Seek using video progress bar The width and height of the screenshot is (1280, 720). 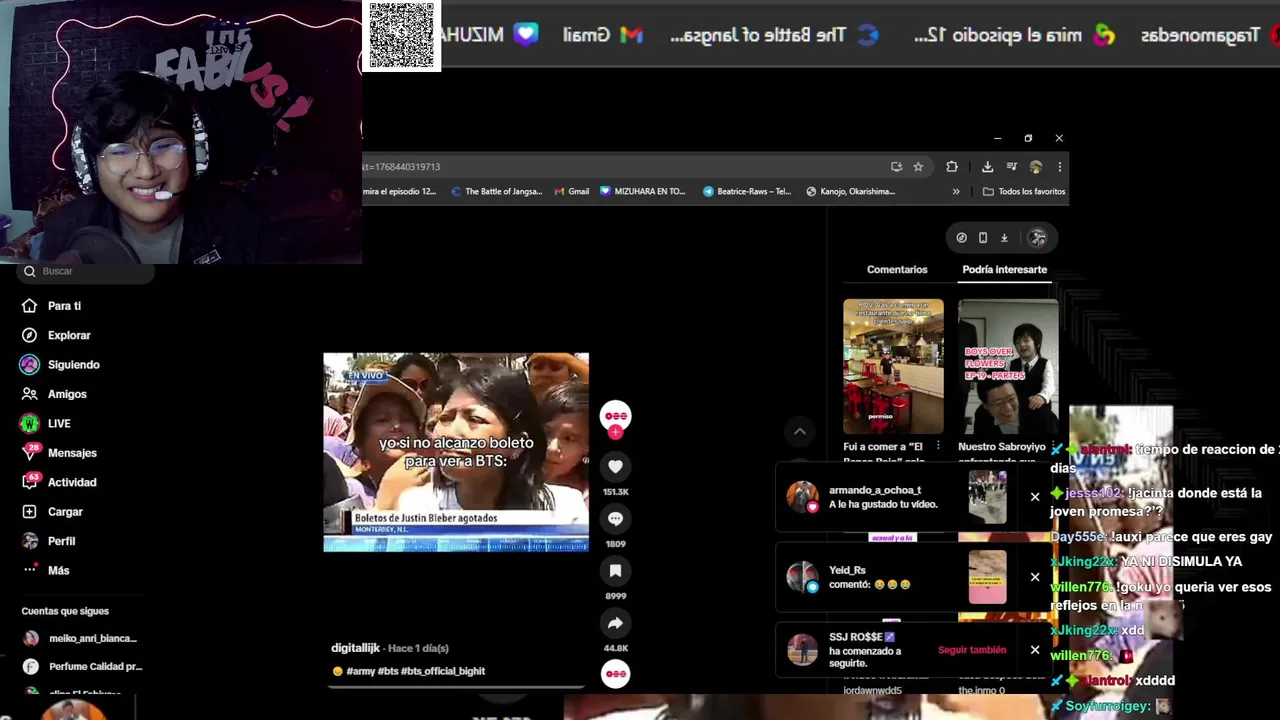[x=456, y=688]
